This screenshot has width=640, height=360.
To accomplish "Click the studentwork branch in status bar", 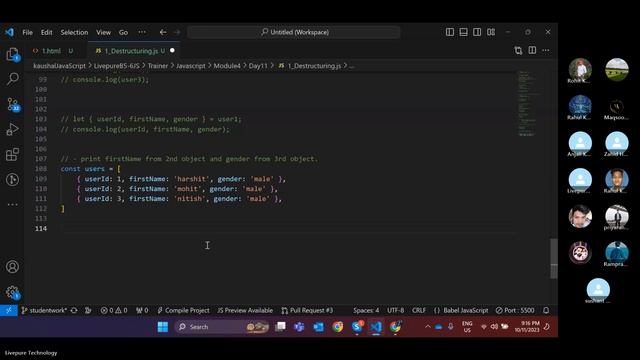I will click(x=44, y=311).
